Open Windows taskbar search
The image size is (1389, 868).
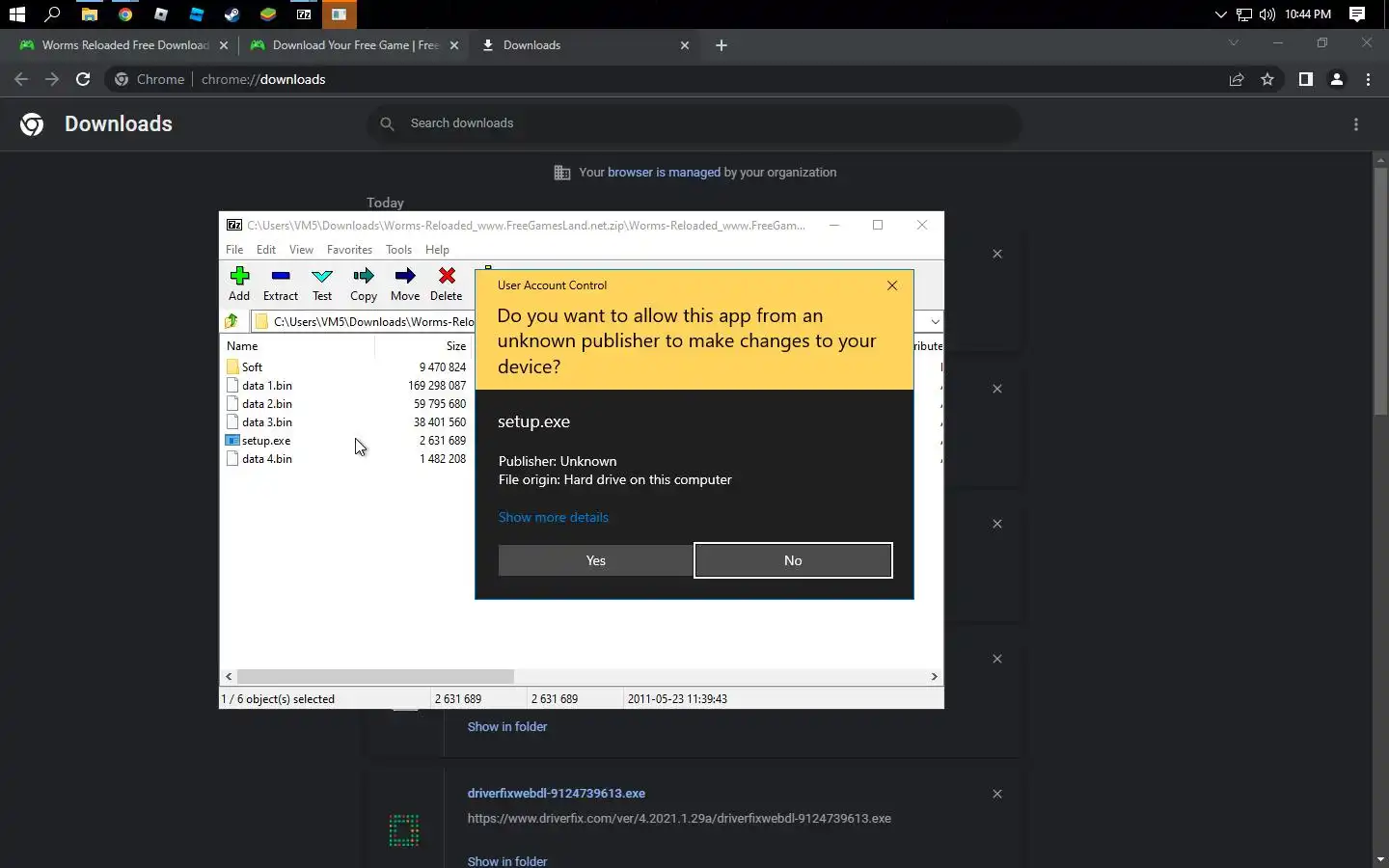click(x=52, y=14)
